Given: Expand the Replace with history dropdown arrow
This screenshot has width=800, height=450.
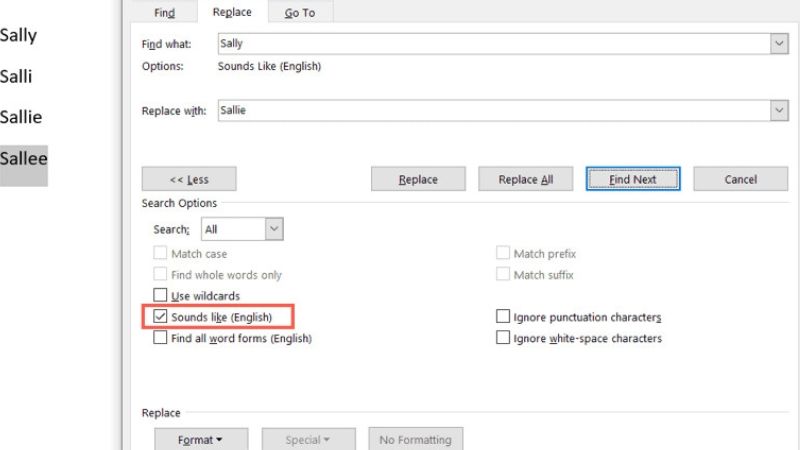Looking at the screenshot, I should point(779,110).
